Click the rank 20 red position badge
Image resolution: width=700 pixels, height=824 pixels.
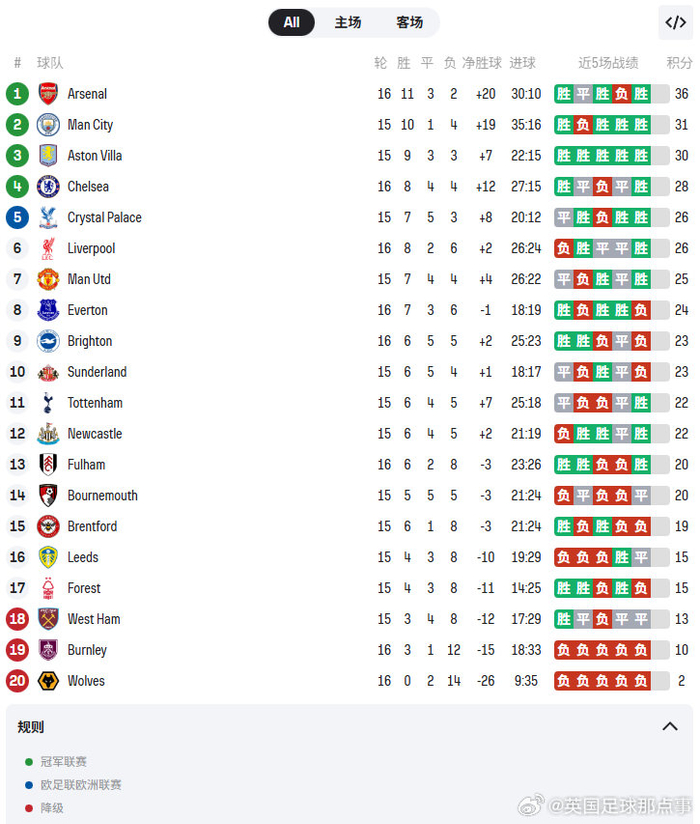[17, 681]
